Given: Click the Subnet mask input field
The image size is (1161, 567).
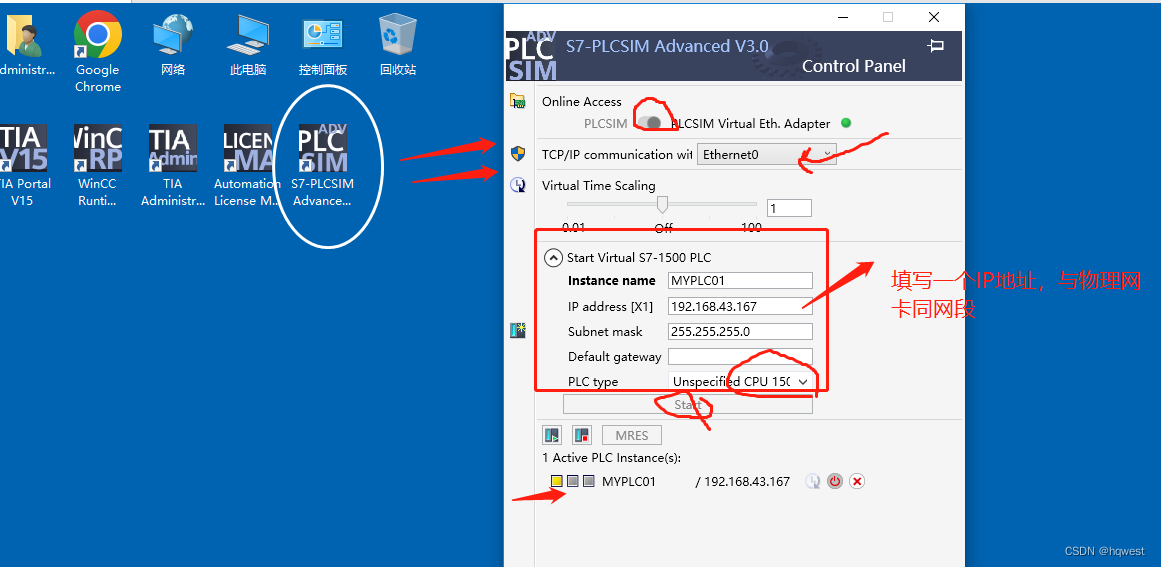Looking at the screenshot, I should click(x=740, y=331).
